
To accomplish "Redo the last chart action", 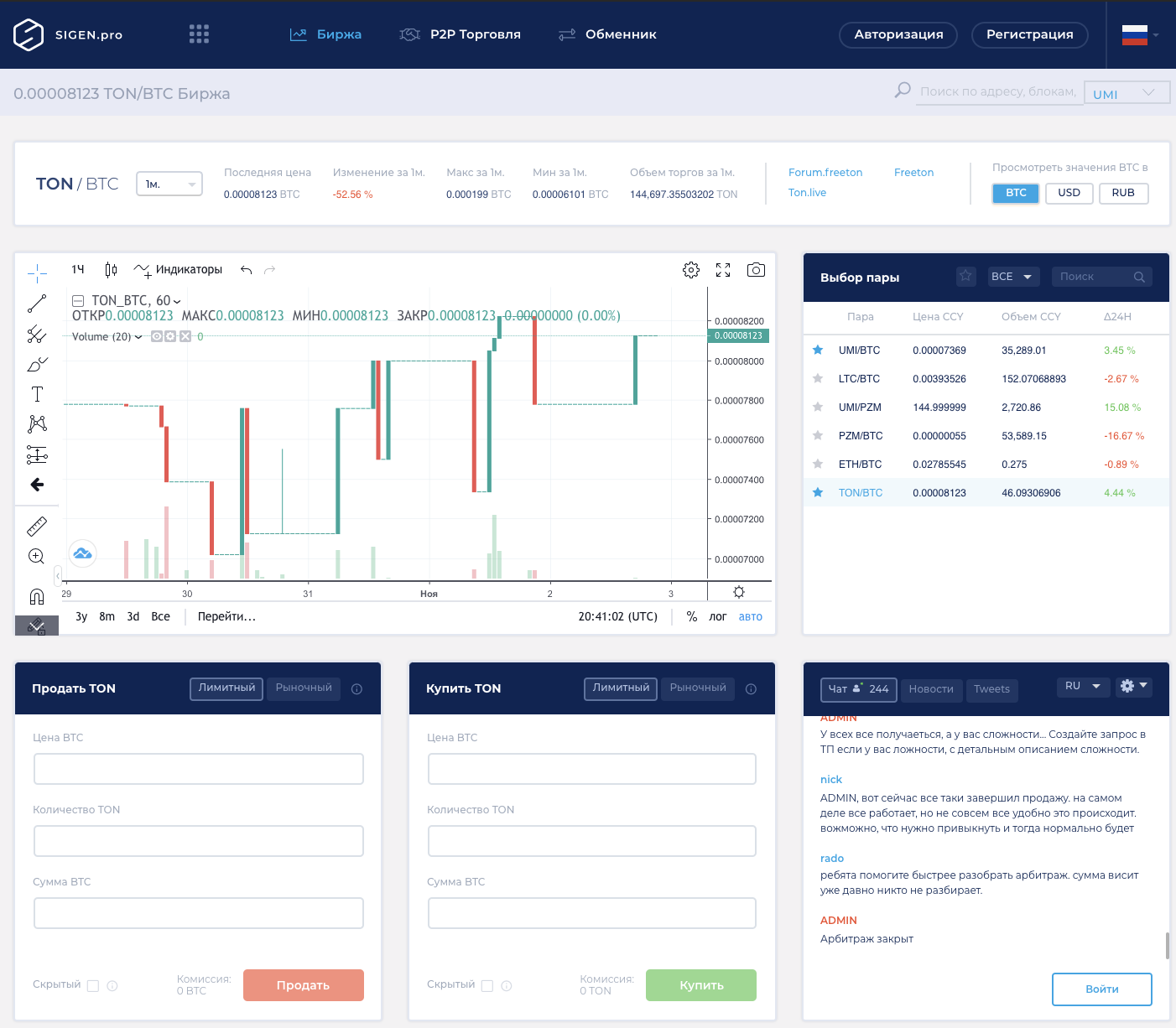I will [x=269, y=270].
